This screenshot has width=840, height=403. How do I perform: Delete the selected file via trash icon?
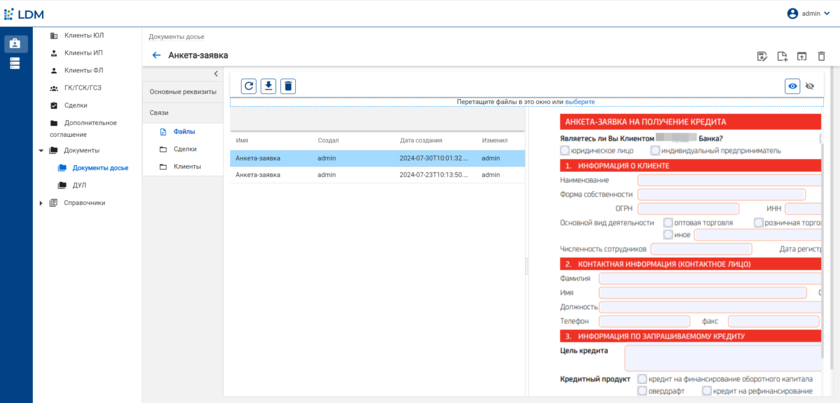(x=288, y=87)
